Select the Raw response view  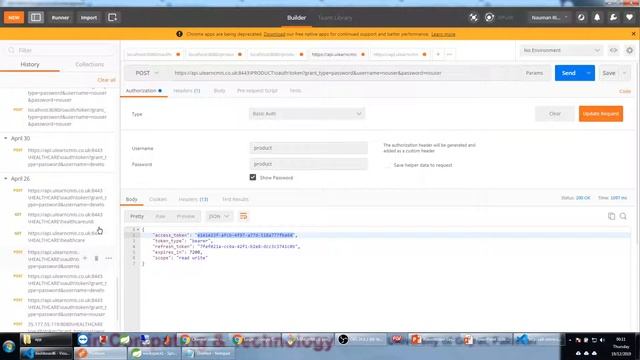160,216
